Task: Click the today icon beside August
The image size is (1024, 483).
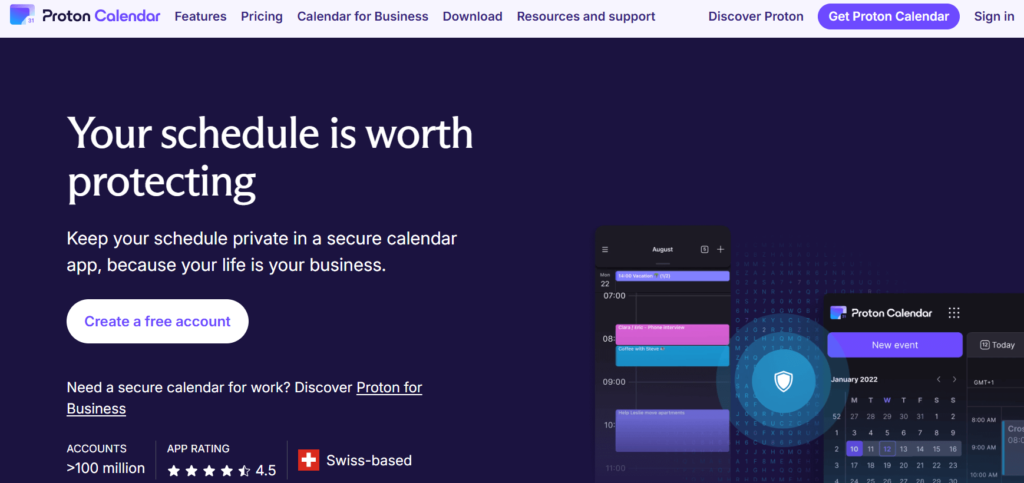Action: point(705,249)
